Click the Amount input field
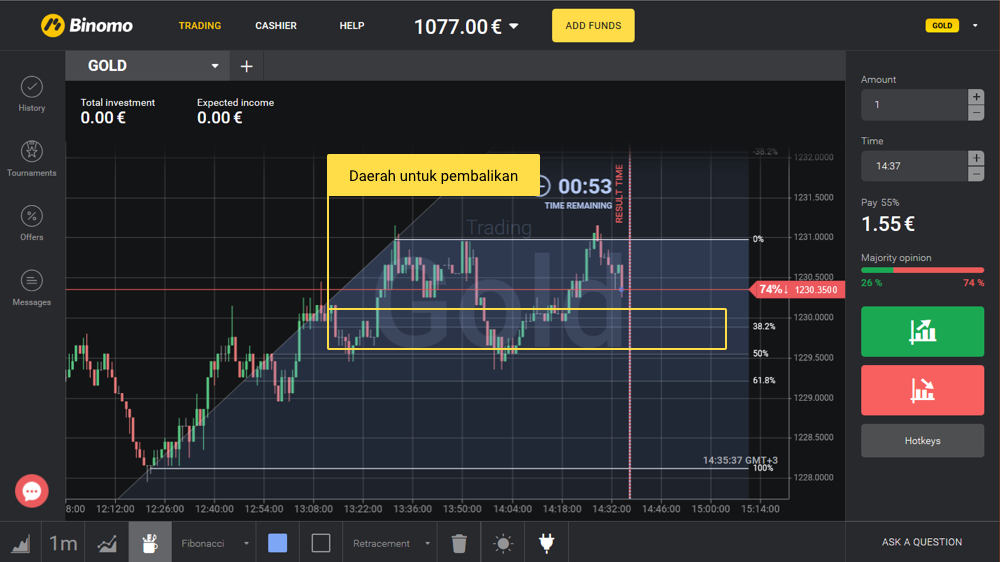Image resolution: width=1000 pixels, height=562 pixels. (914, 105)
